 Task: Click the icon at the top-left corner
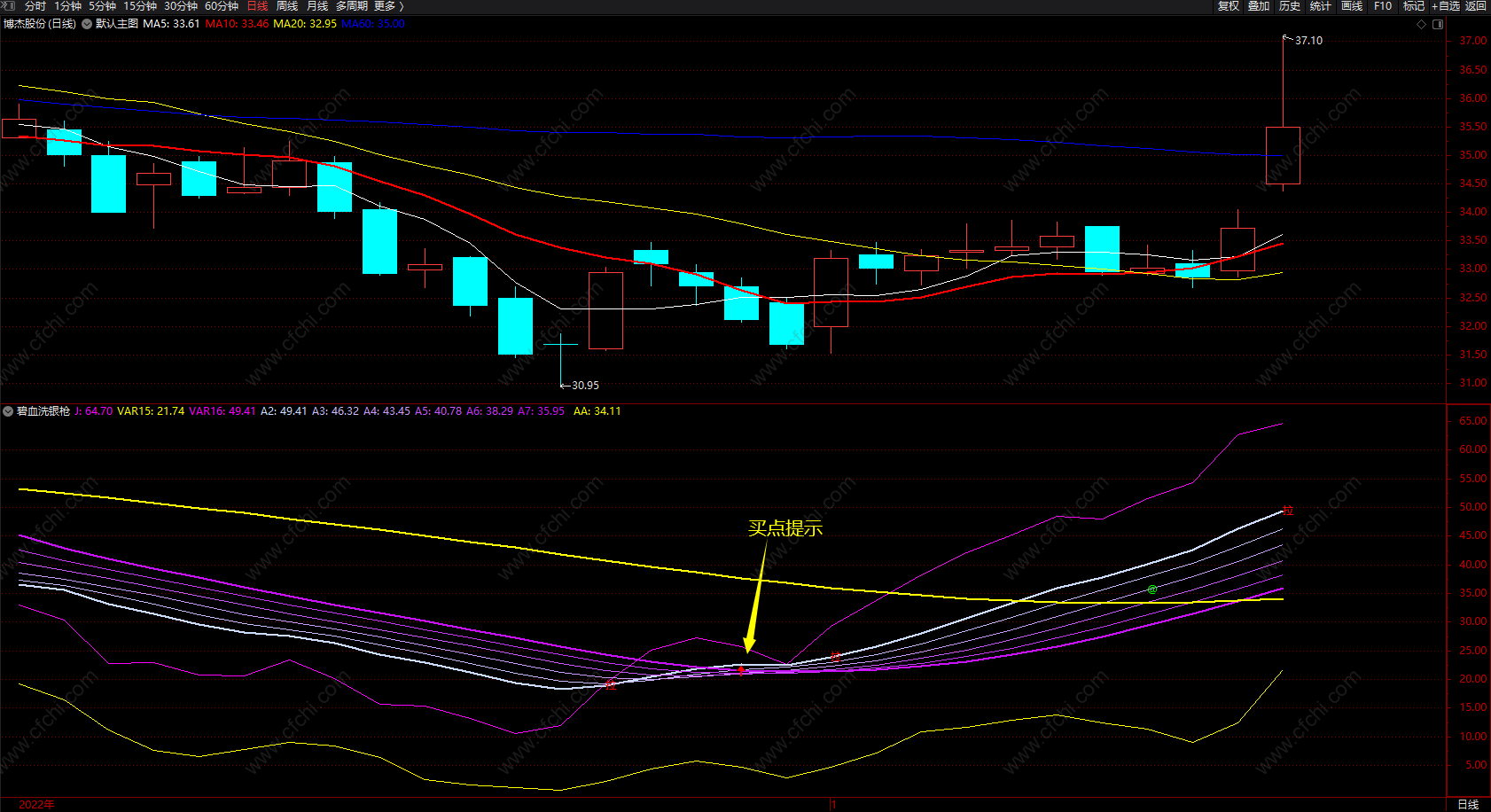coord(10,6)
